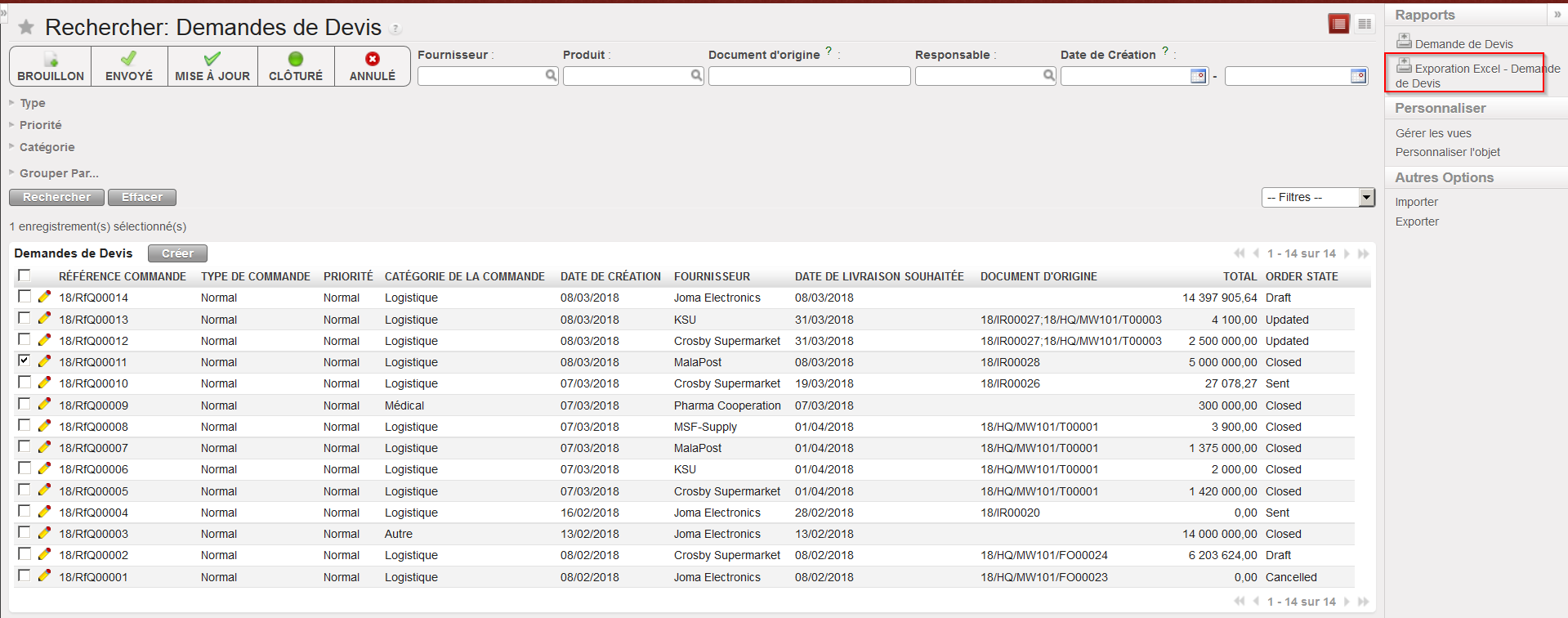The width and height of the screenshot is (1568, 618).
Task: Switch to list view icon
Action: (1338, 25)
